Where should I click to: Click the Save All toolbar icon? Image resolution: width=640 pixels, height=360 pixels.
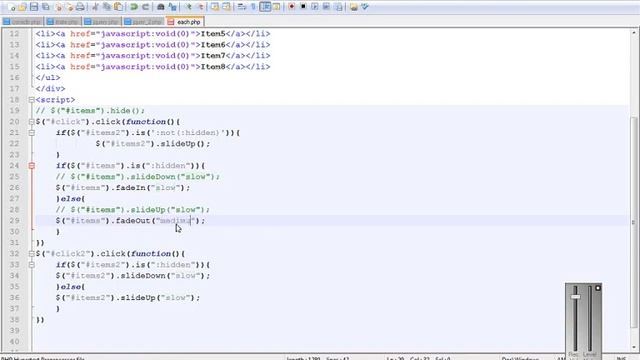click(46, 7)
